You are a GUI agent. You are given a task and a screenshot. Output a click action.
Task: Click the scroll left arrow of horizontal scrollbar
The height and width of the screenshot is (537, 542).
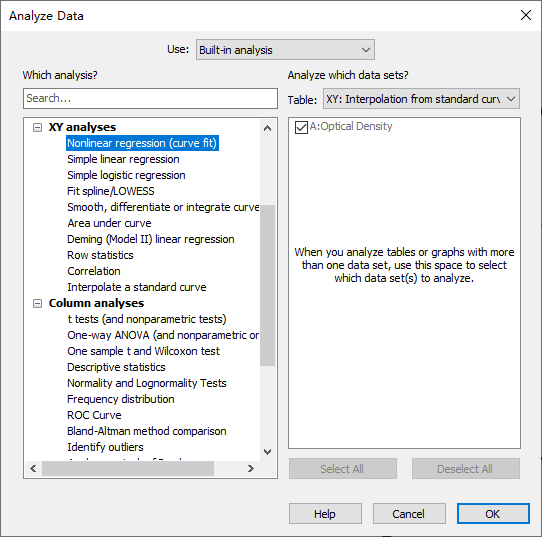[x=33, y=469]
